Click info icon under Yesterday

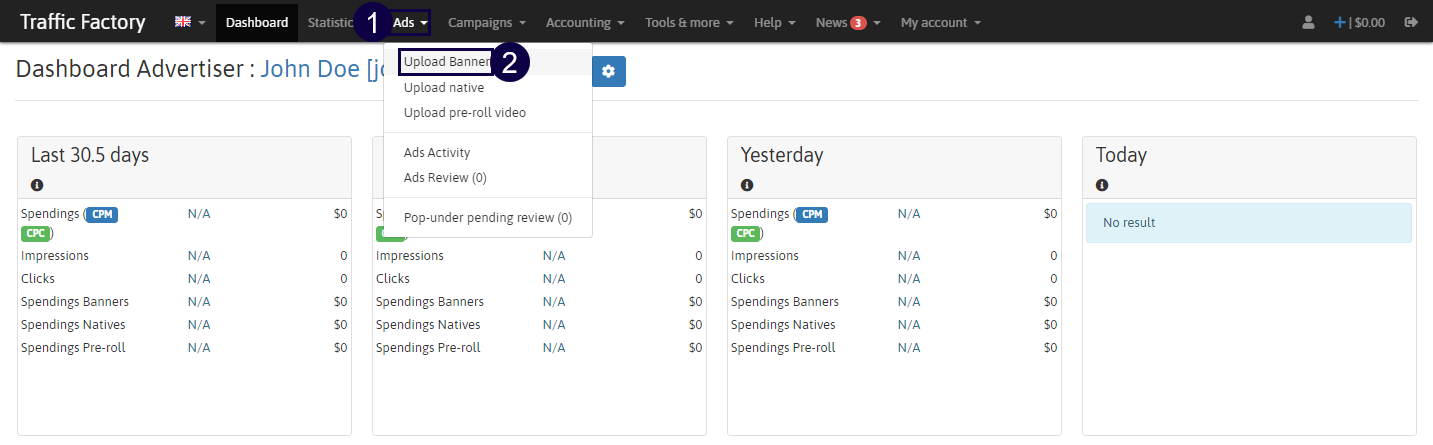point(747,185)
